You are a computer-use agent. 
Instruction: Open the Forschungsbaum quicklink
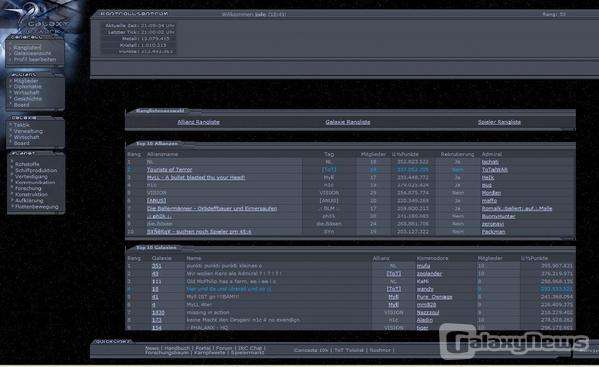point(167,353)
